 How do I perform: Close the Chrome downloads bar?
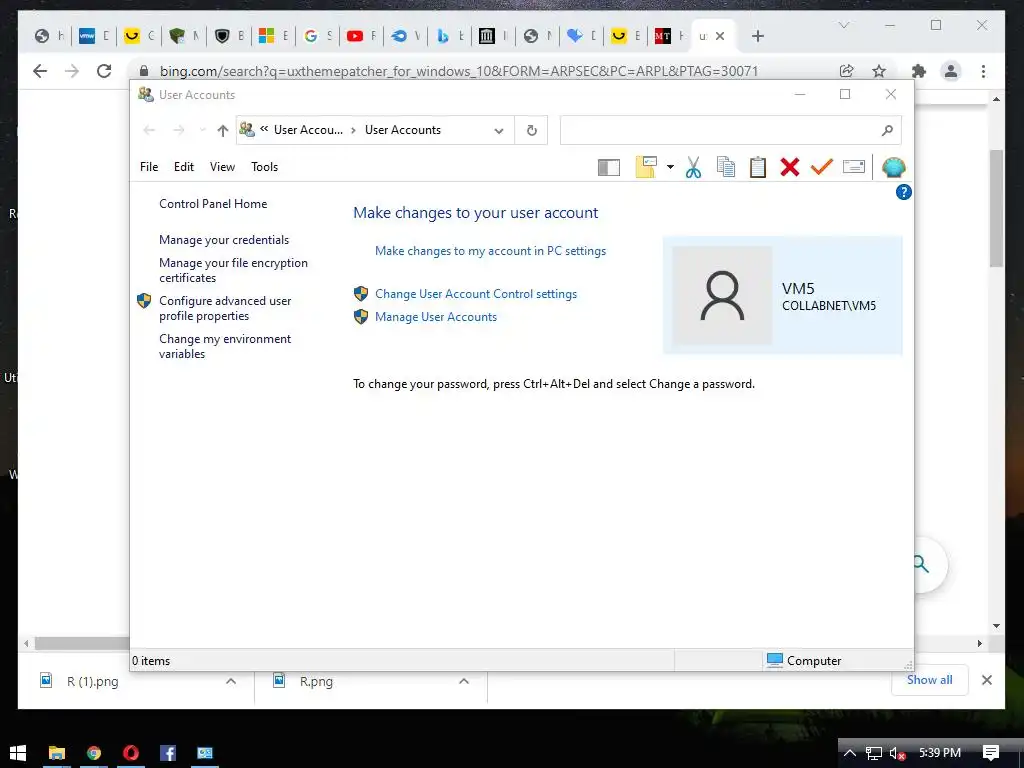pos(987,680)
